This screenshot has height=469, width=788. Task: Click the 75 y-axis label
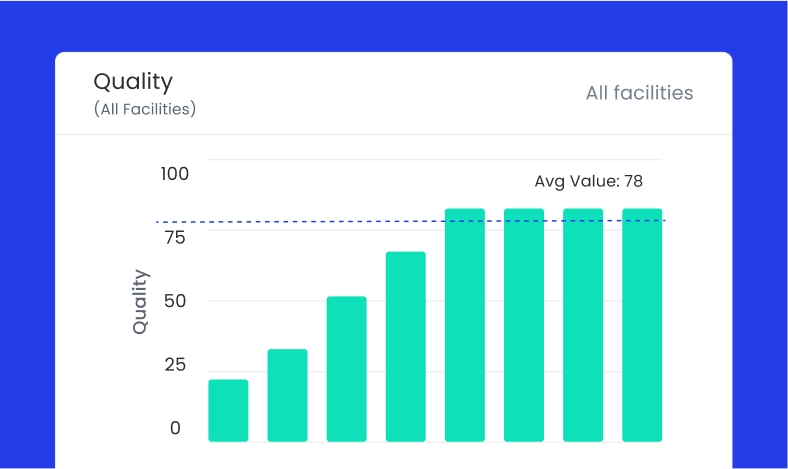pos(174,237)
